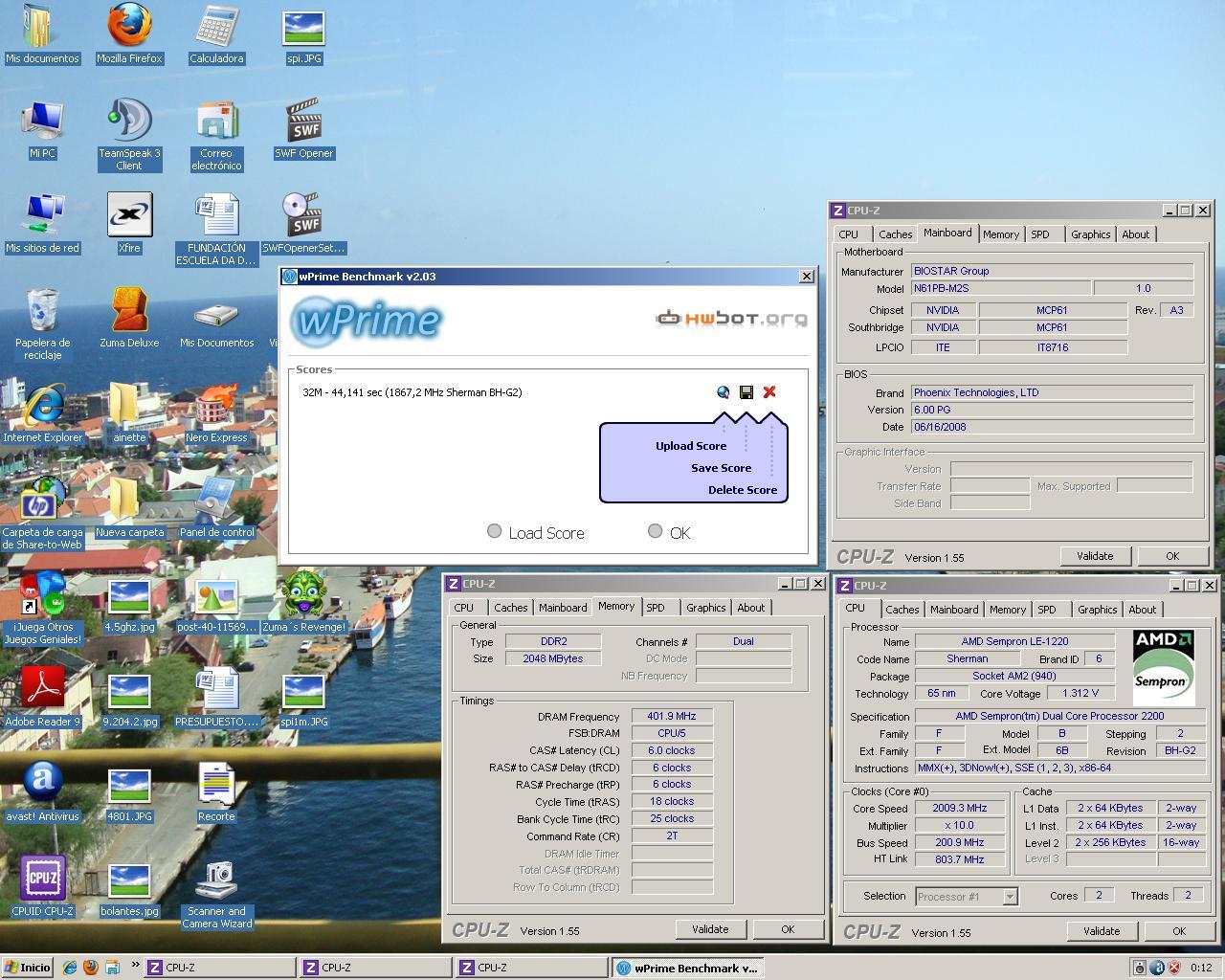This screenshot has width=1225, height=980.
Task: Open the Recorte desktop icon
Action: click(216, 791)
